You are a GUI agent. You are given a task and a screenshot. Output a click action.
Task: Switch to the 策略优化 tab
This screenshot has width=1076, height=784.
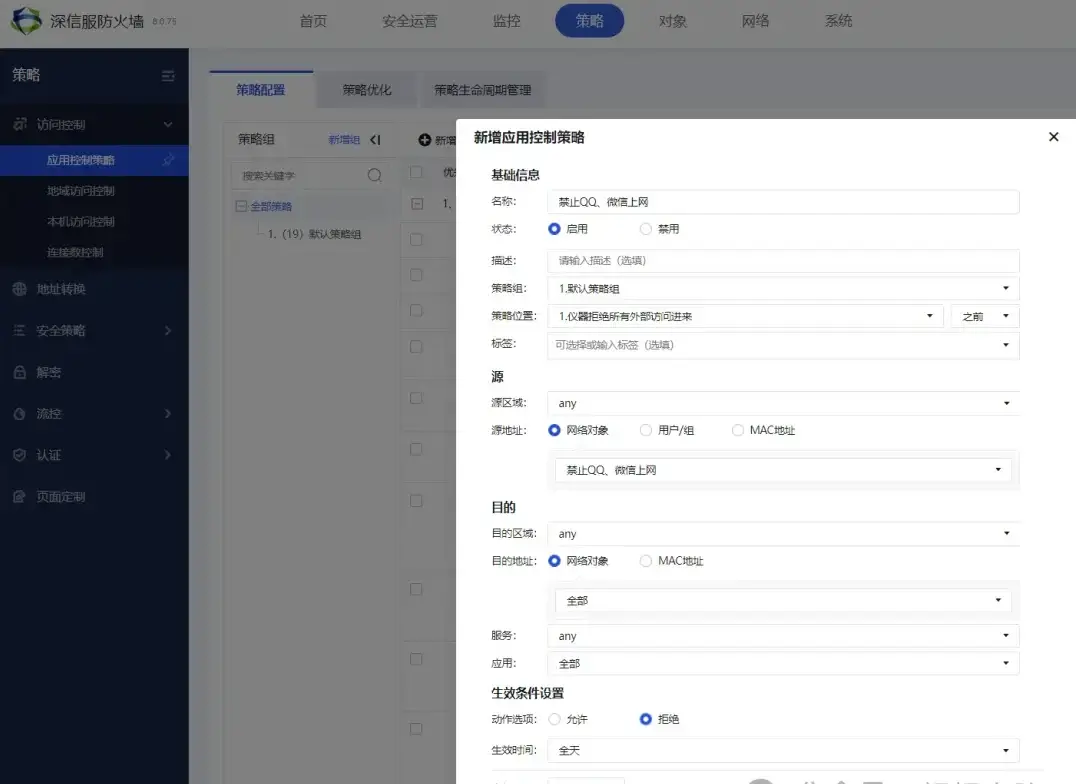click(x=366, y=90)
